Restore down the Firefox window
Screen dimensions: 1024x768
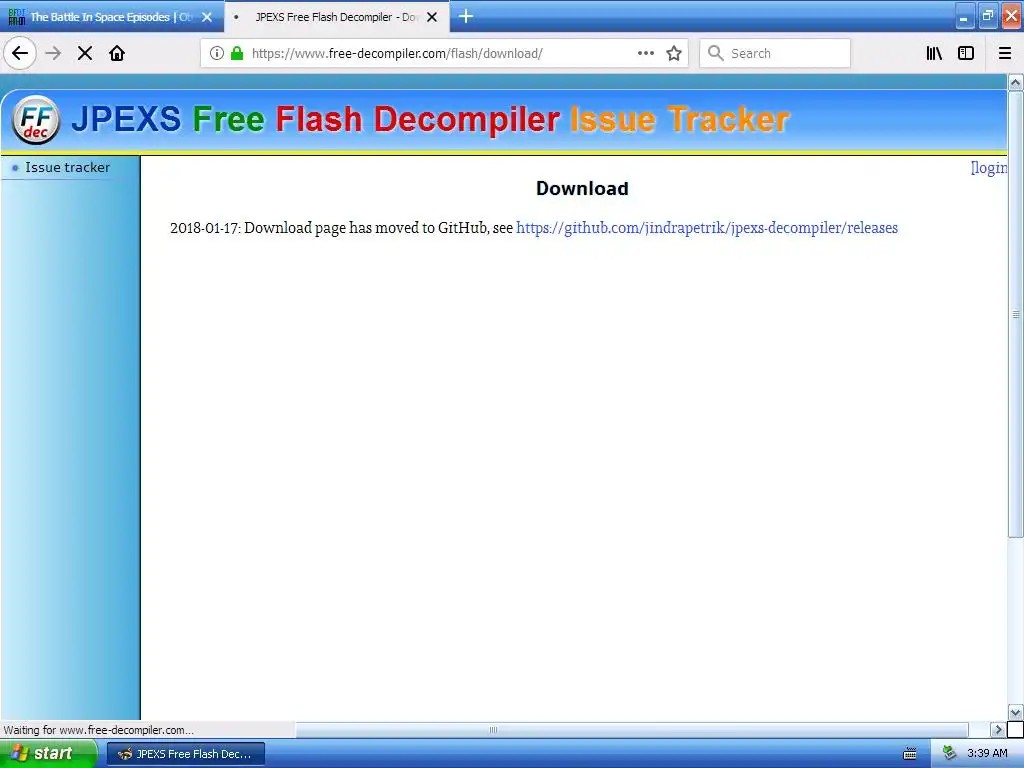[x=987, y=16]
